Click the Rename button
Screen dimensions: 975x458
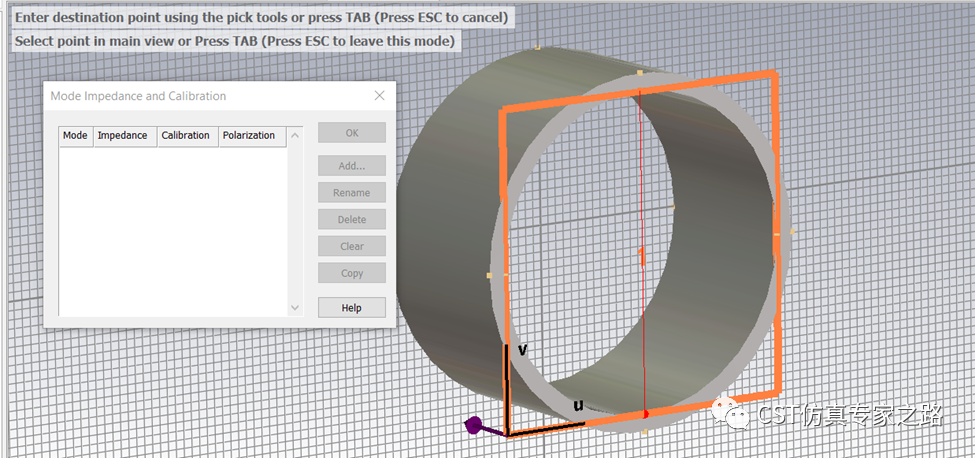pos(352,193)
